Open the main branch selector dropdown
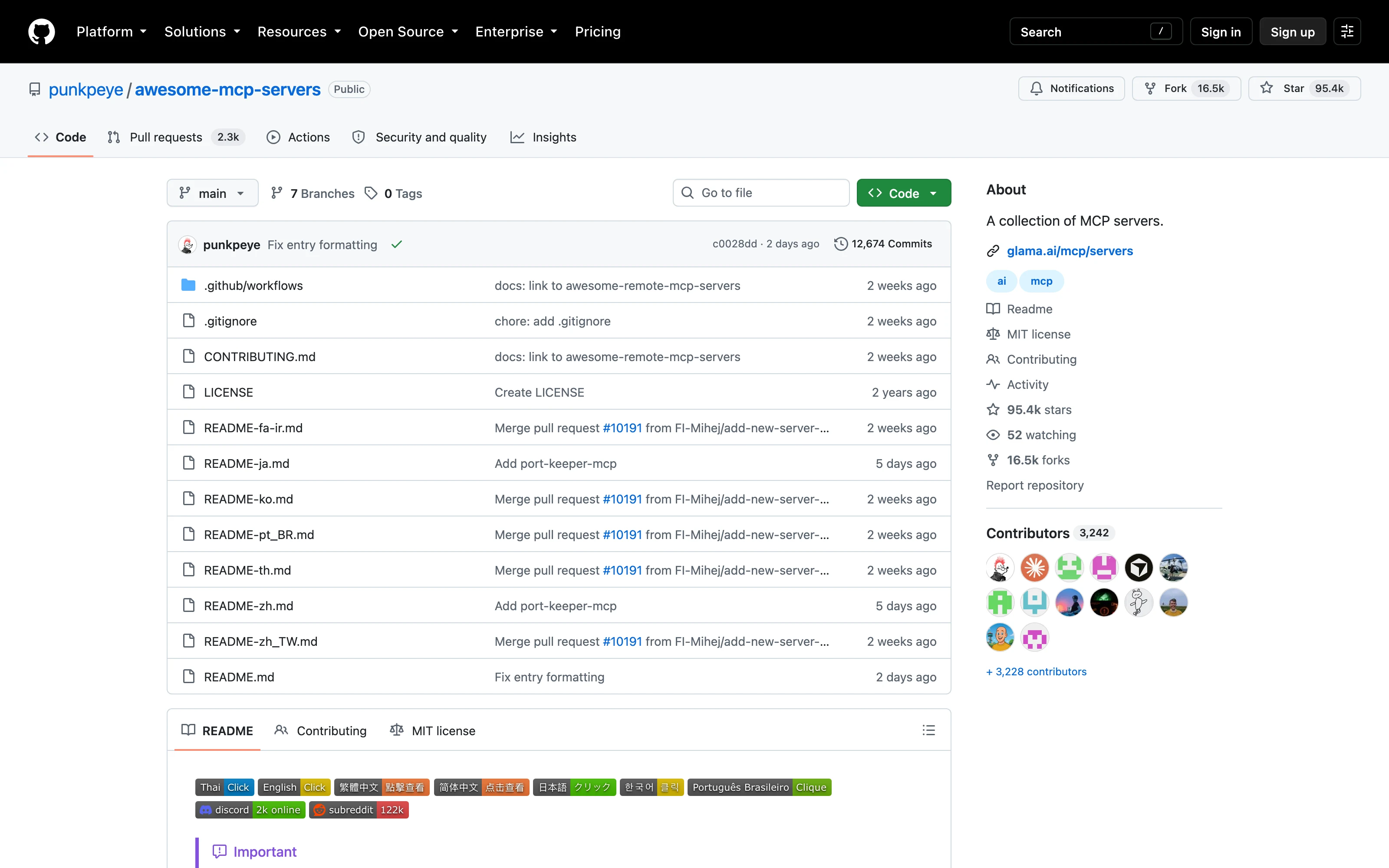The width and height of the screenshot is (1389, 868). (212, 193)
